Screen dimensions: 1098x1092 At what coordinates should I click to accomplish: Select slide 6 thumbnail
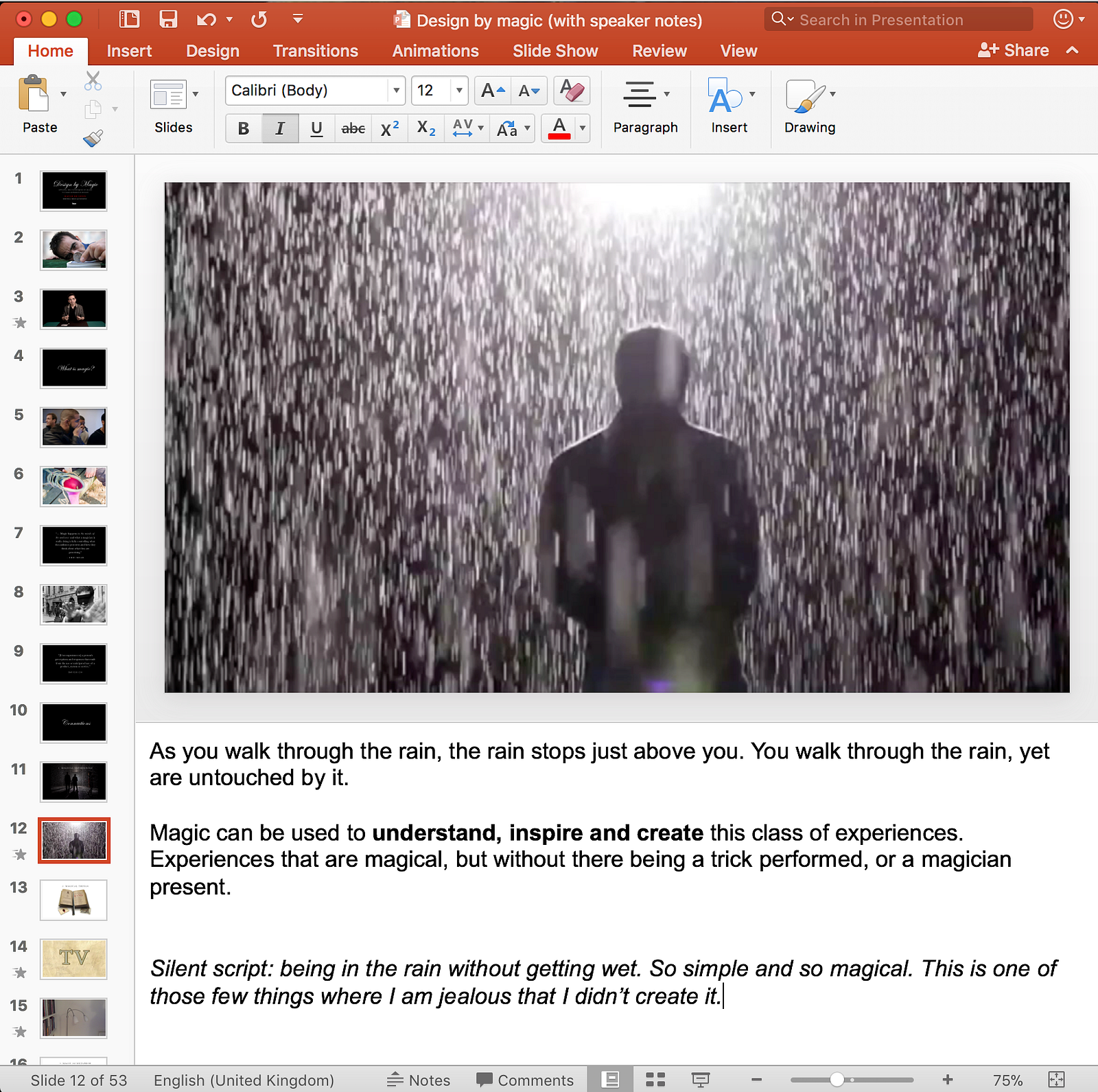pyautogui.click(x=74, y=486)
